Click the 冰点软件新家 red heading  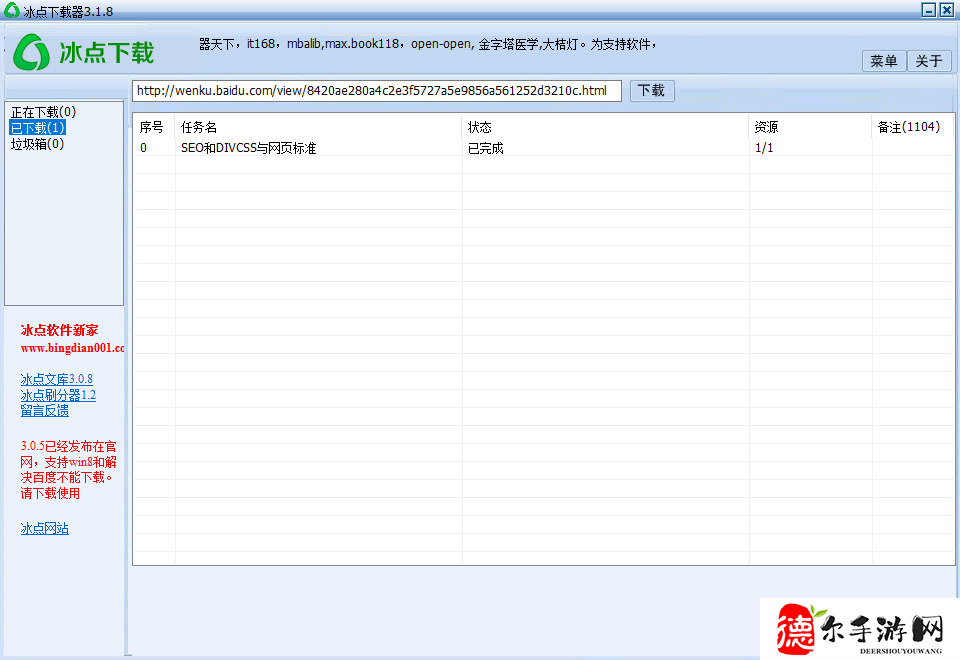click(59, 331)
